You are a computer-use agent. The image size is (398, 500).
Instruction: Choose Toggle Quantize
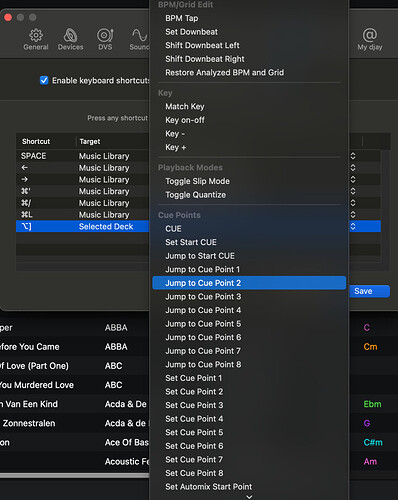pos(249,195)
